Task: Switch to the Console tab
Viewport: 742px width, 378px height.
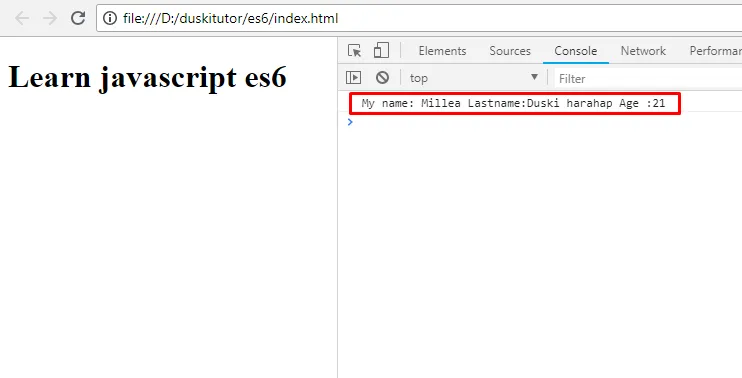Action: (575, 51)
